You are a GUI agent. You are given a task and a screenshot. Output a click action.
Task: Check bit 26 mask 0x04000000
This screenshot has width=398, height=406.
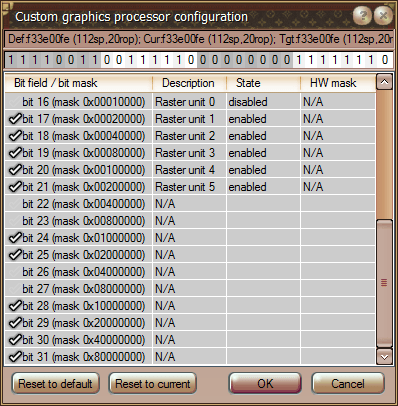pos(15,272)
